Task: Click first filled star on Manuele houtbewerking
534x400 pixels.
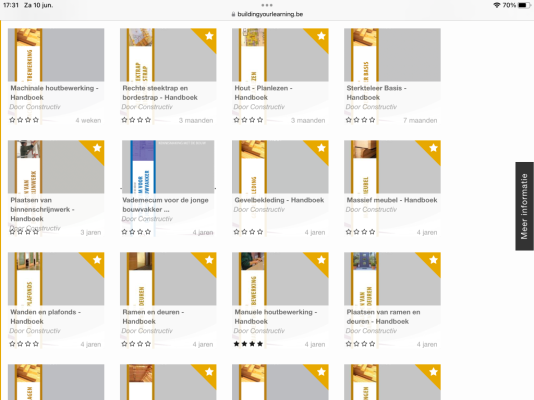Action: click(236, 344)
